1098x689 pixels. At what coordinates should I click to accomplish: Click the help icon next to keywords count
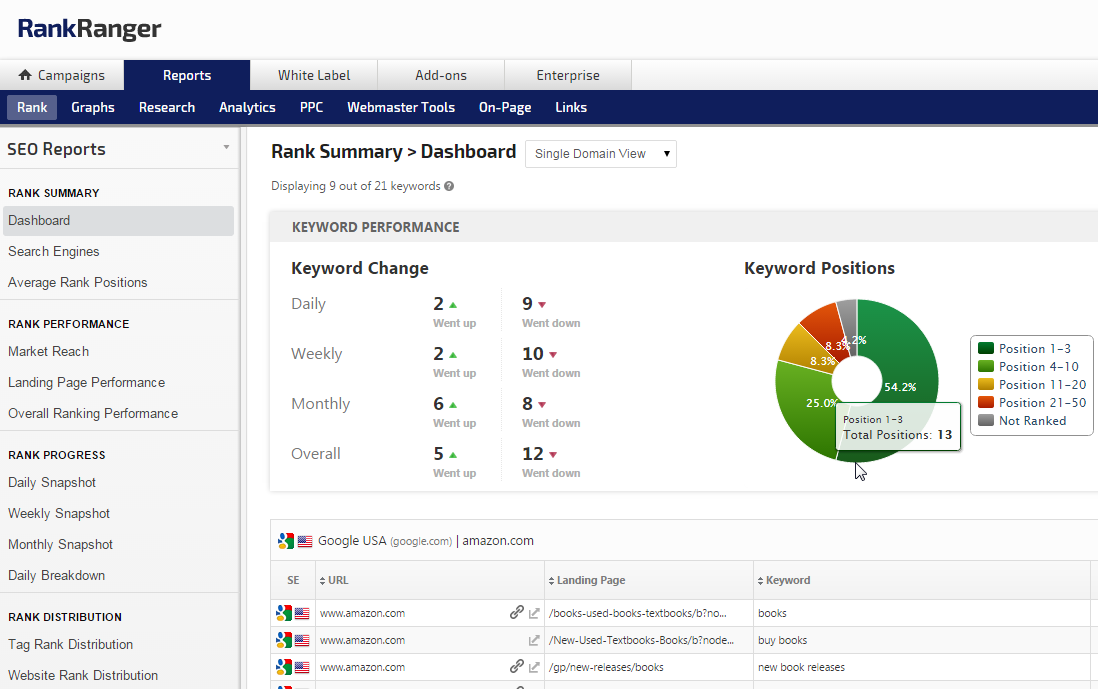tap(449, 186)
